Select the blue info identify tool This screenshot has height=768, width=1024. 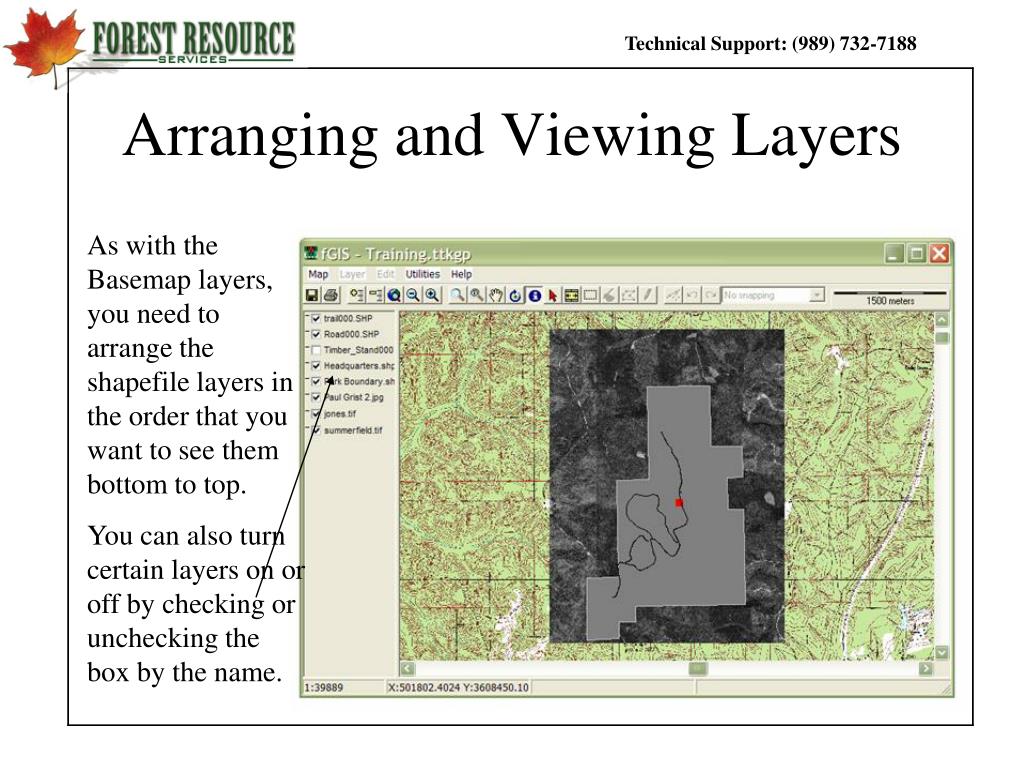point(534,296)
